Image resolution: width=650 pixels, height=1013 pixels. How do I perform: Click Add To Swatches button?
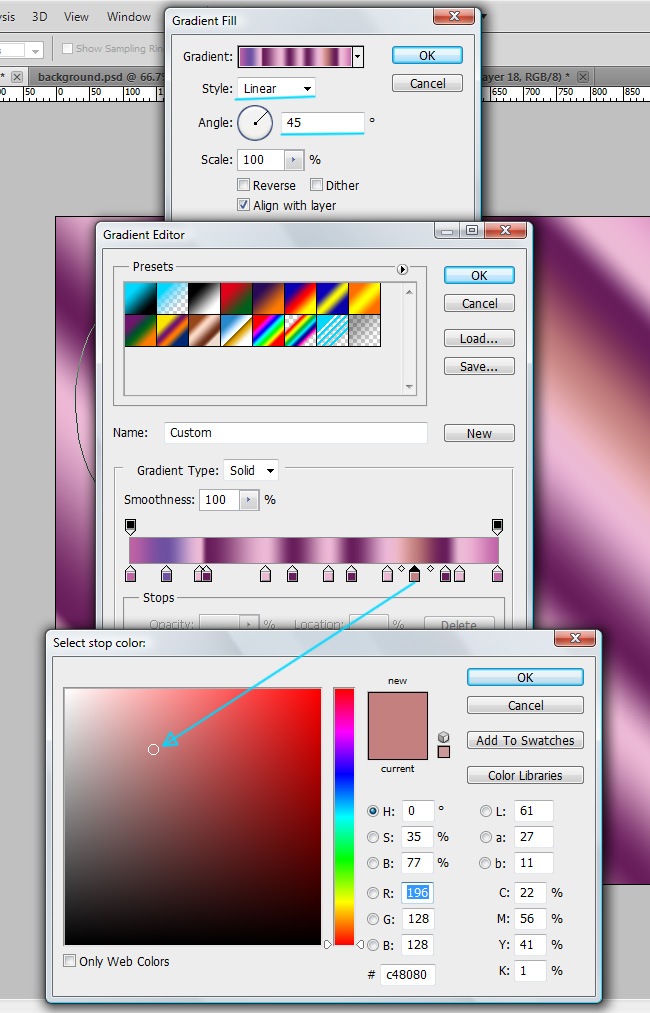click(x=525, y=740)
